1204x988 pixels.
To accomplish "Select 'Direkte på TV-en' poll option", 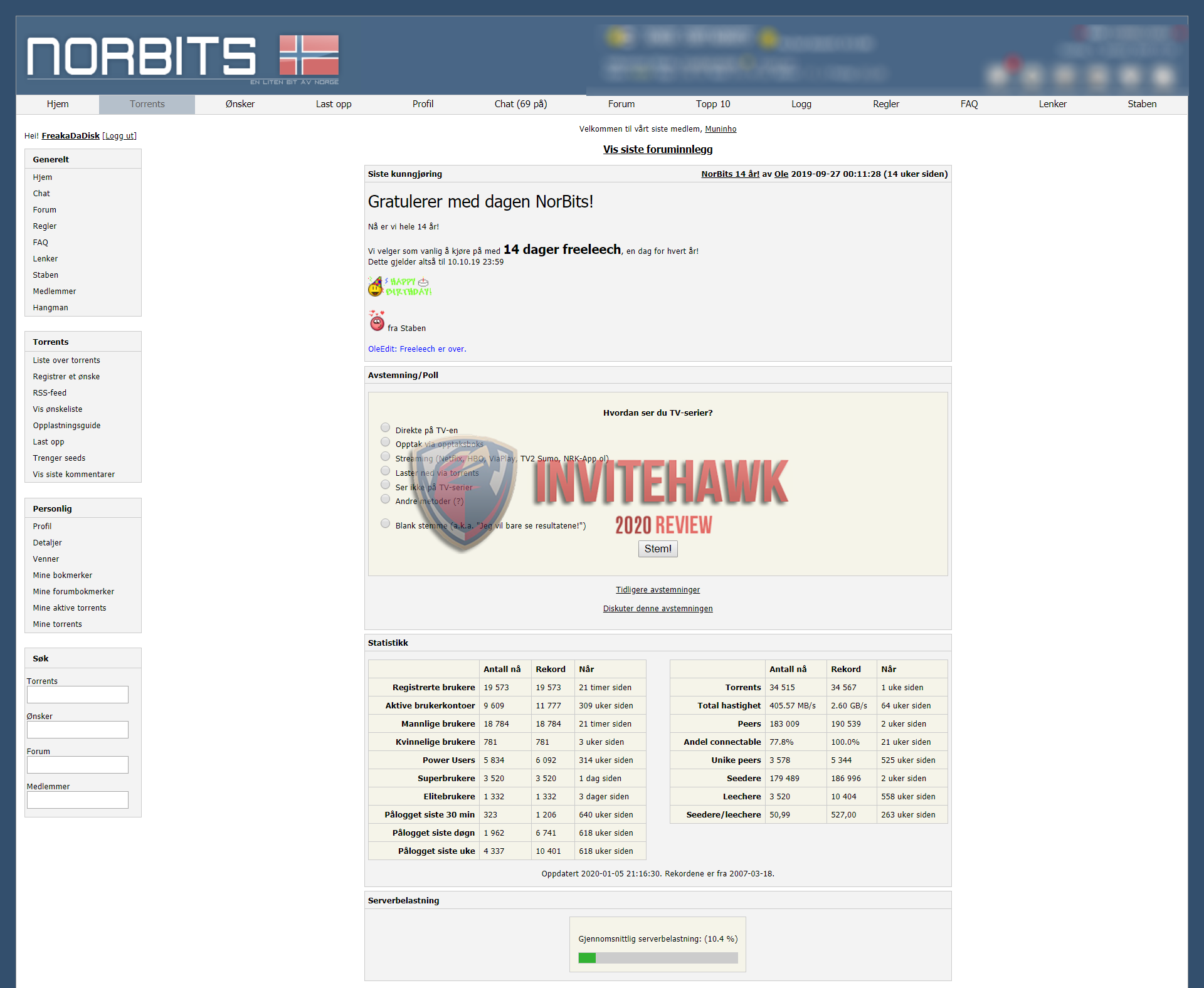I will tap(385, 428).
